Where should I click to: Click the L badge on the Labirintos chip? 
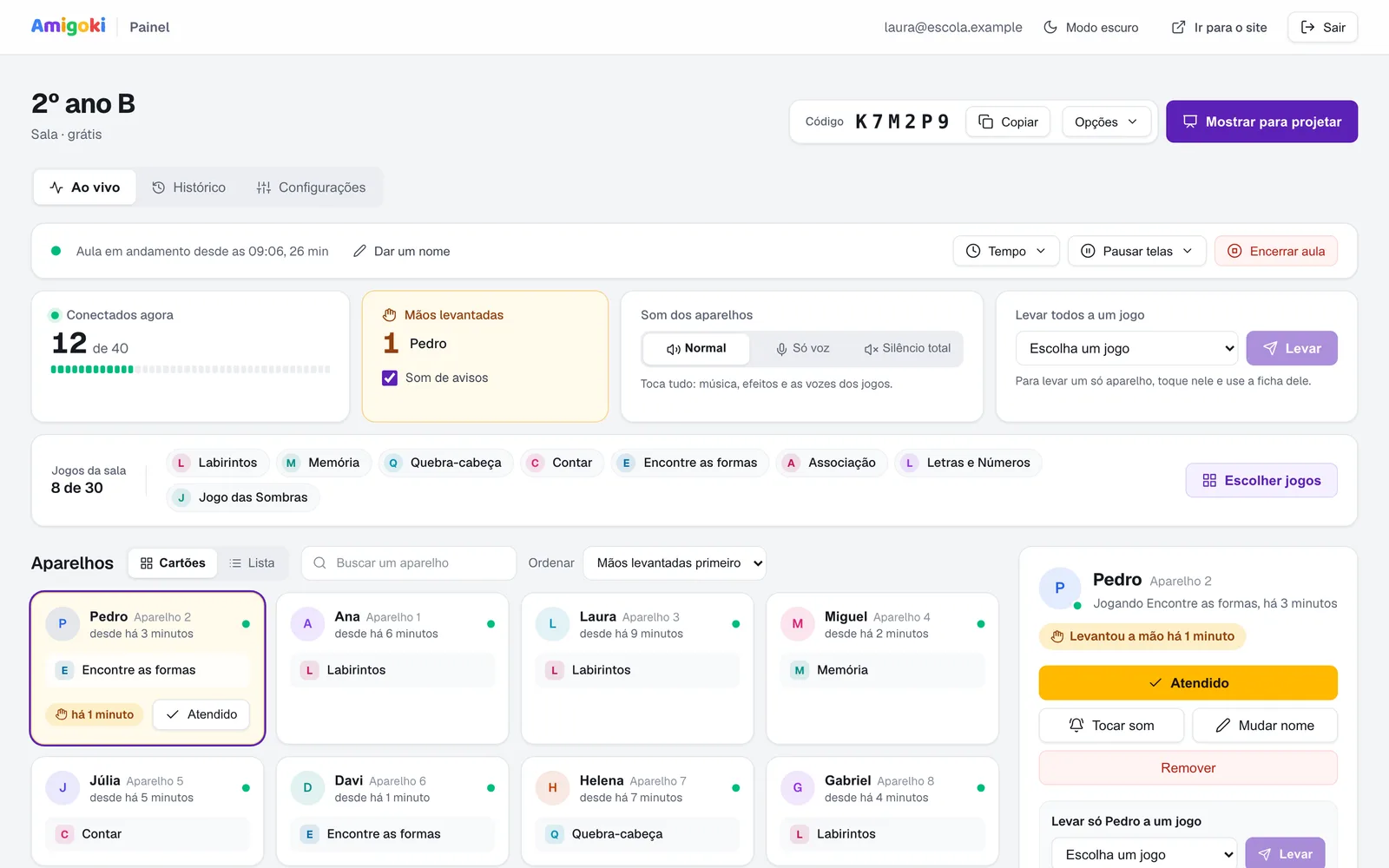[x=181, y=463]
